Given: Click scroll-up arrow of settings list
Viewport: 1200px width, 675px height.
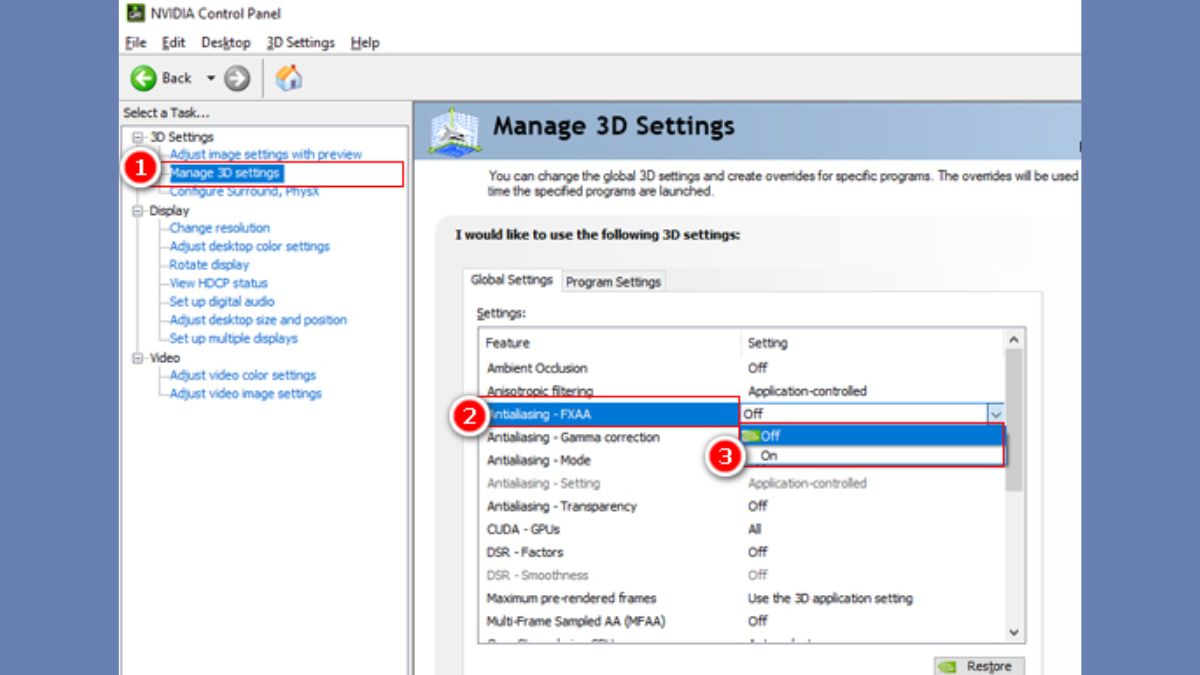Looking at the screenshot, I should click(1014, 340).
